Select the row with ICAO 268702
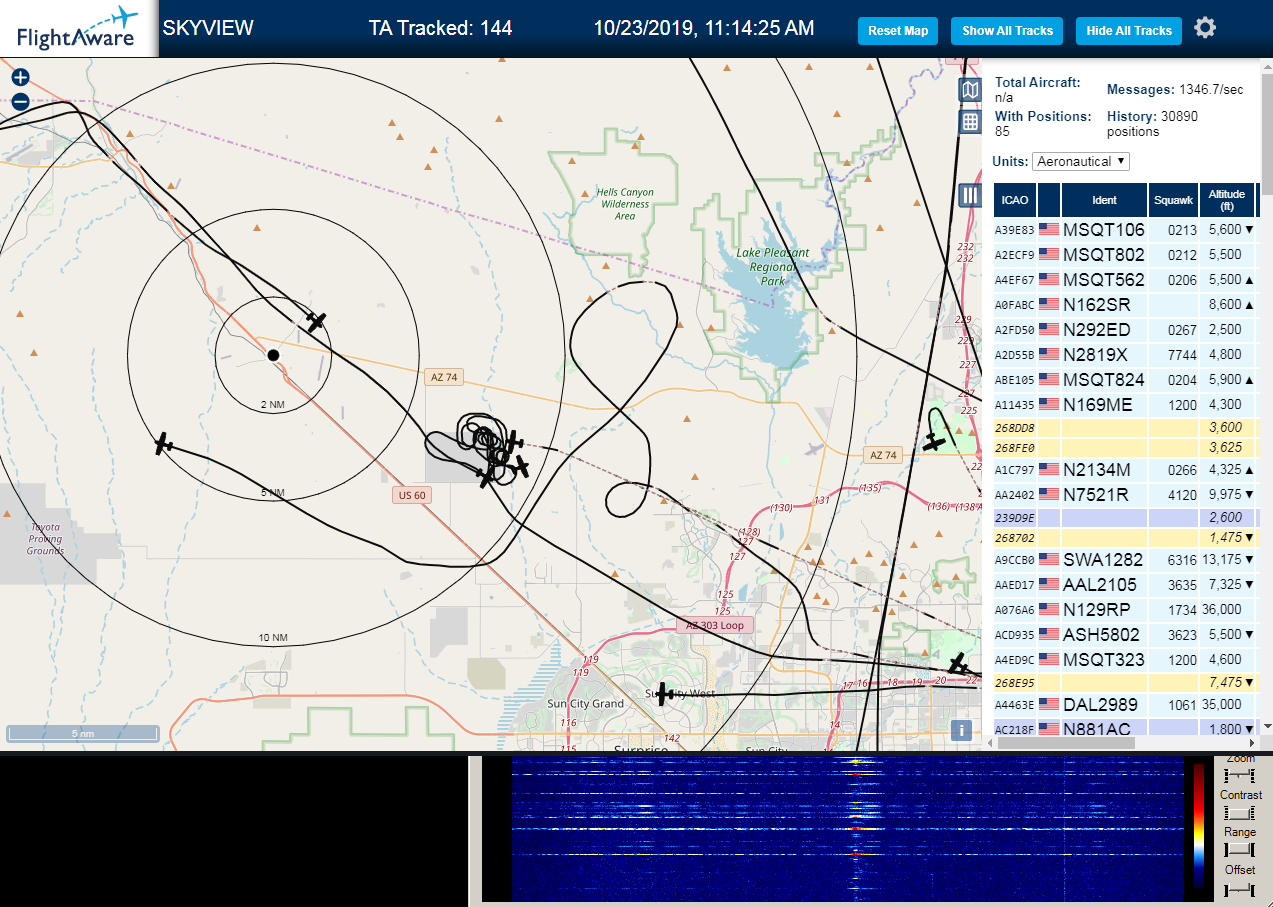The image size is (1273, 907). click(x=1125, y=537)
